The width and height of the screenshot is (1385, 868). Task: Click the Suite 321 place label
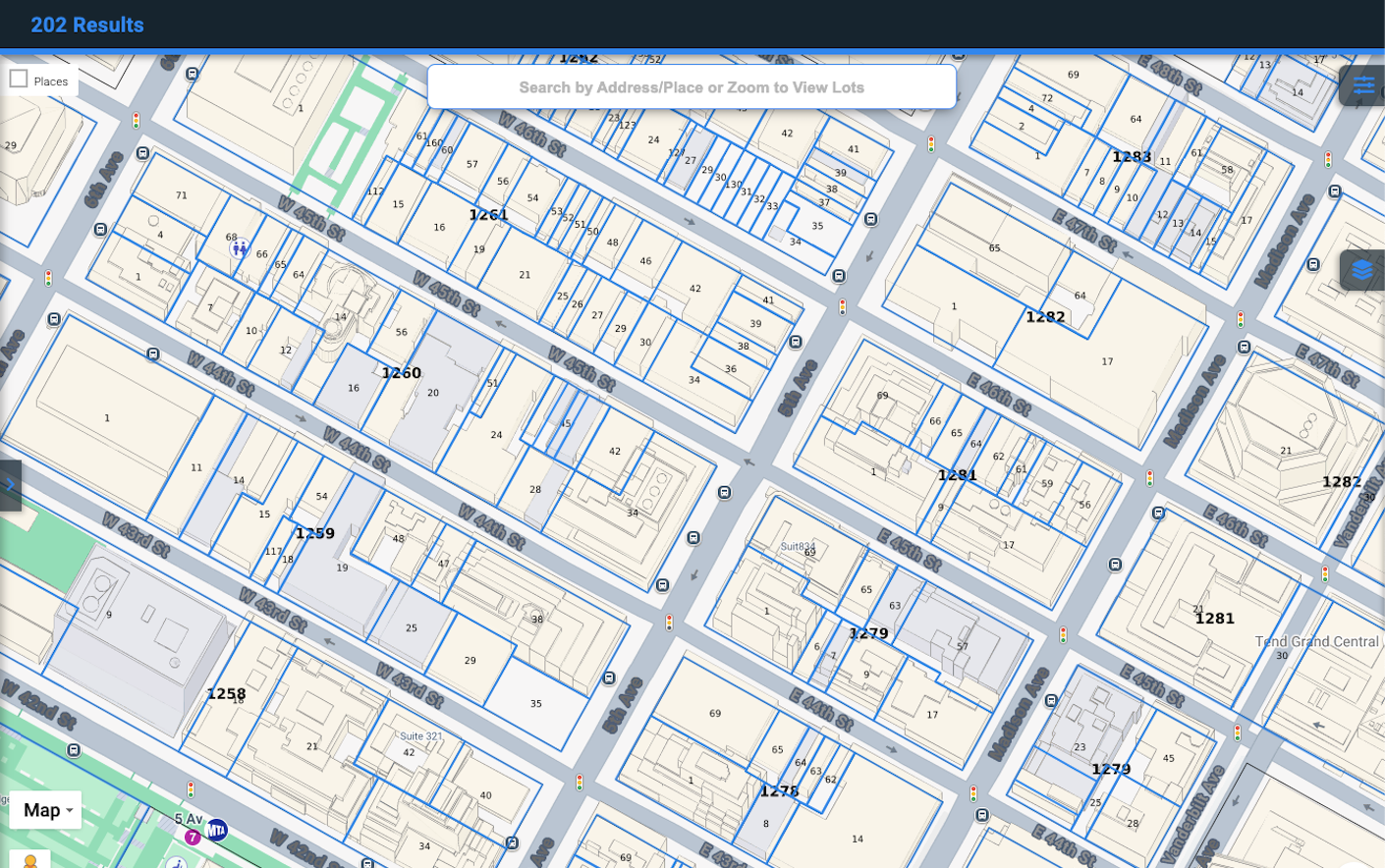point(420,736)
